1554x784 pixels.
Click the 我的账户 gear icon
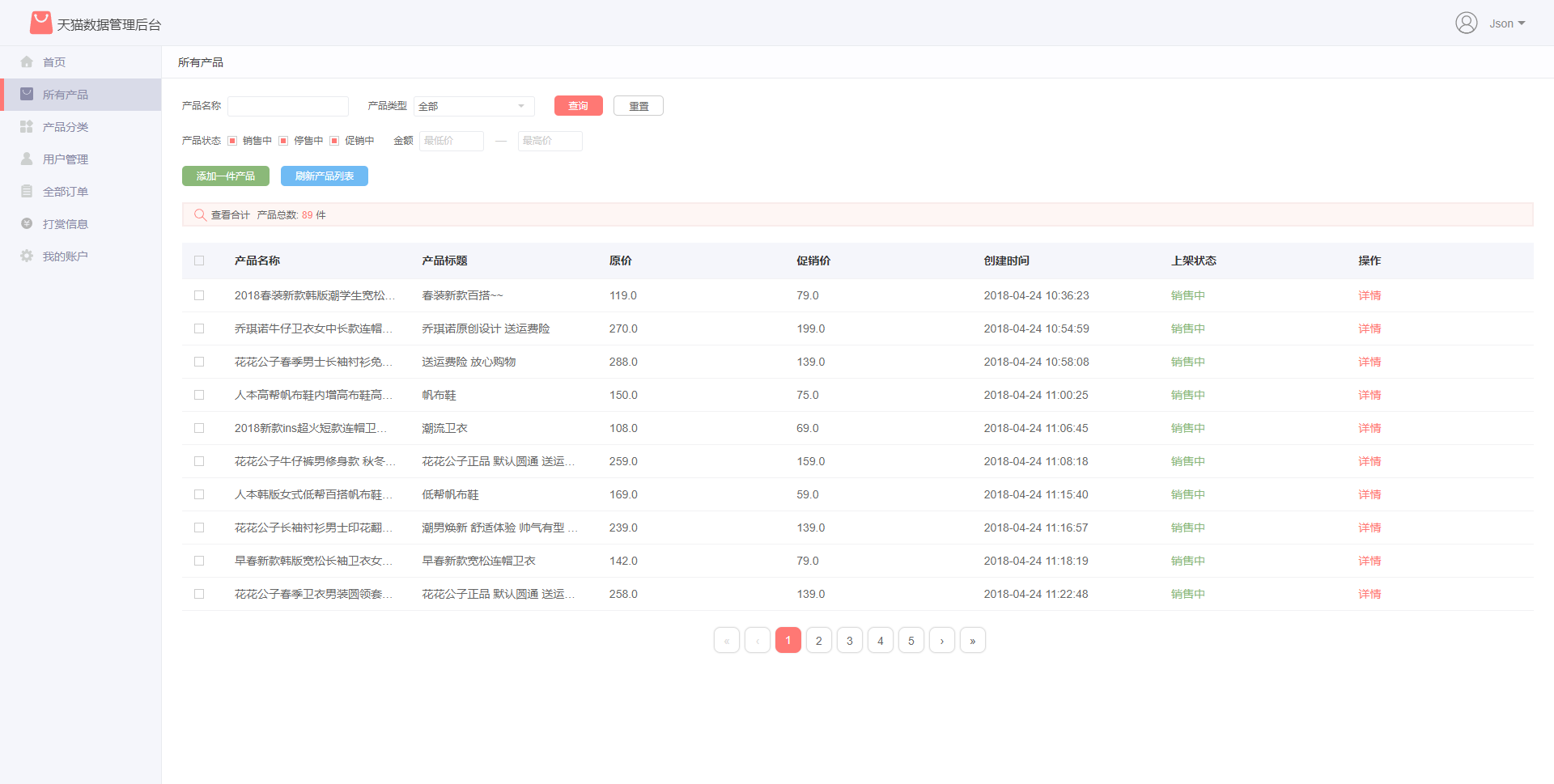(x=27, y=256)
